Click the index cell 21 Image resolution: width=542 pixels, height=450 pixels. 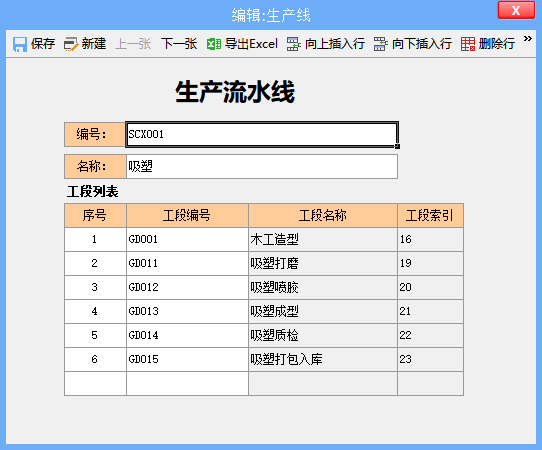pyautogui.click(x=430, y=311)
